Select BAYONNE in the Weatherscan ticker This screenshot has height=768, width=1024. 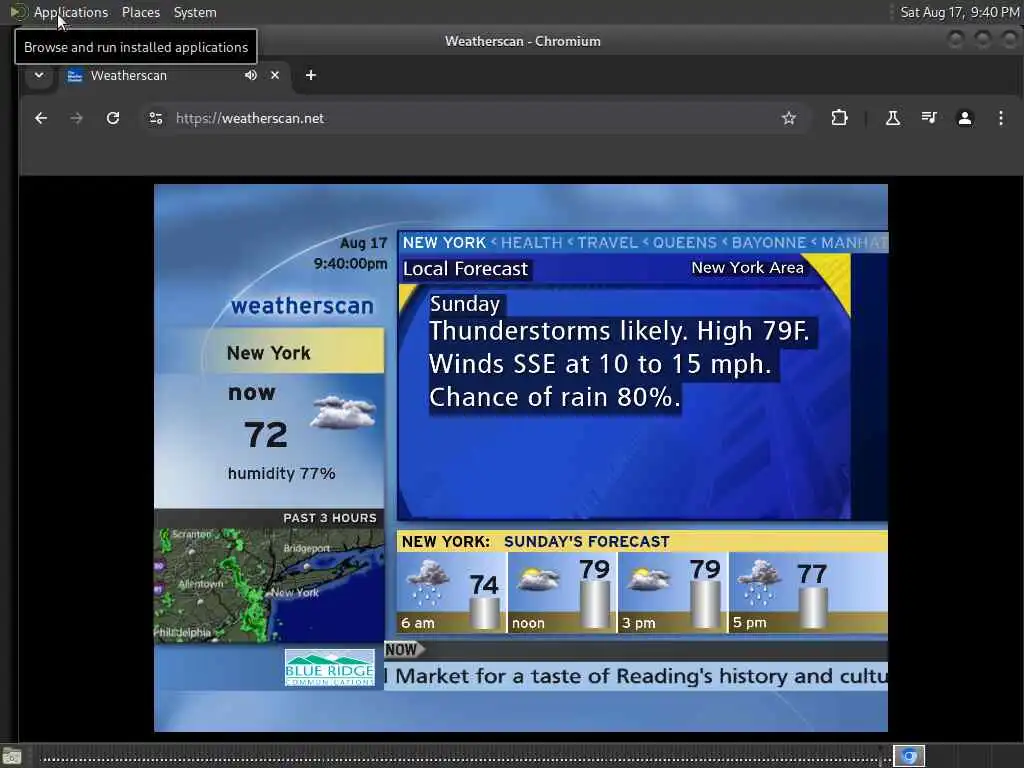tap(769, 243)
